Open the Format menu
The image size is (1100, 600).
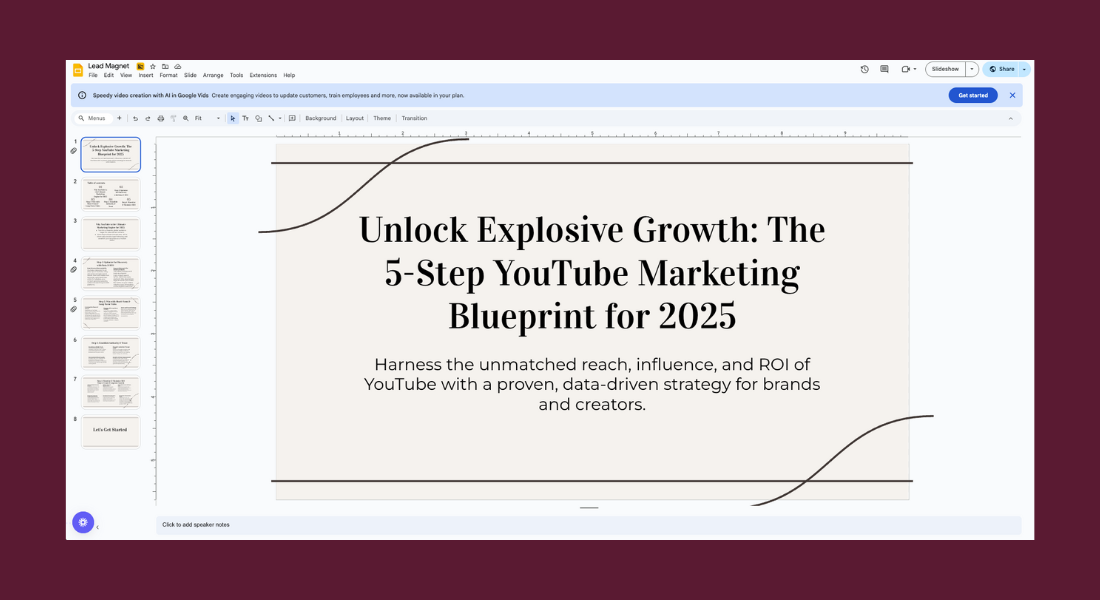coord(168,75)
